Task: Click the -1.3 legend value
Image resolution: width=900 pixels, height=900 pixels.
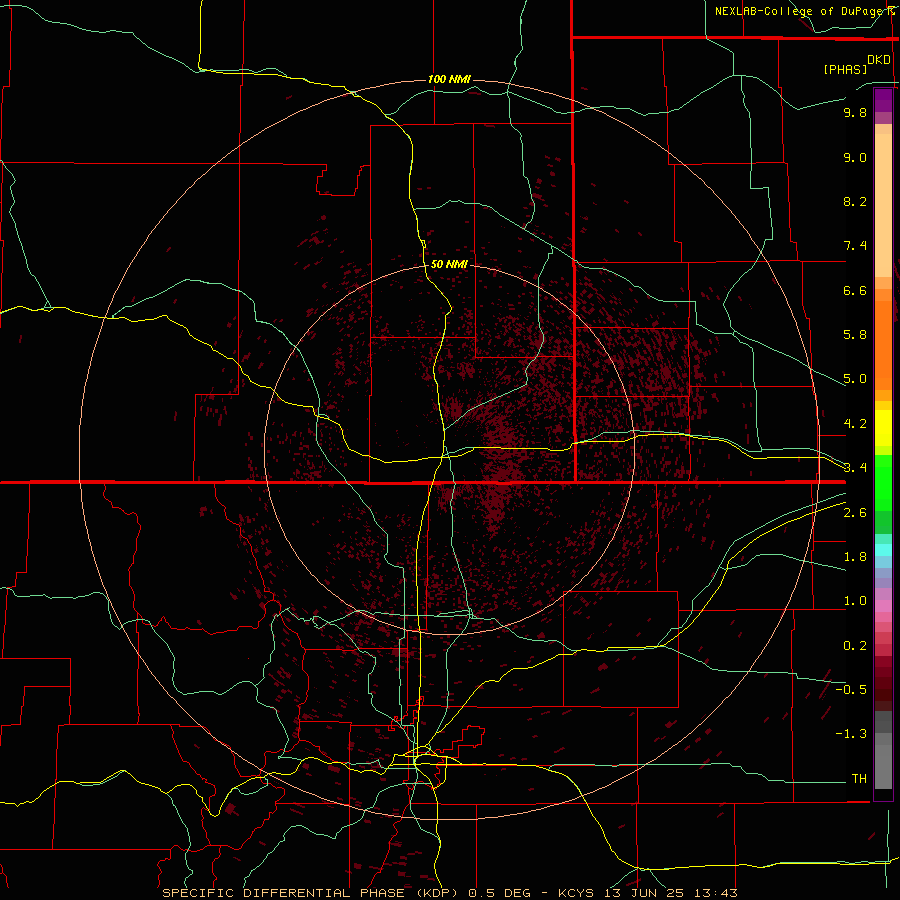Action: 851,734
